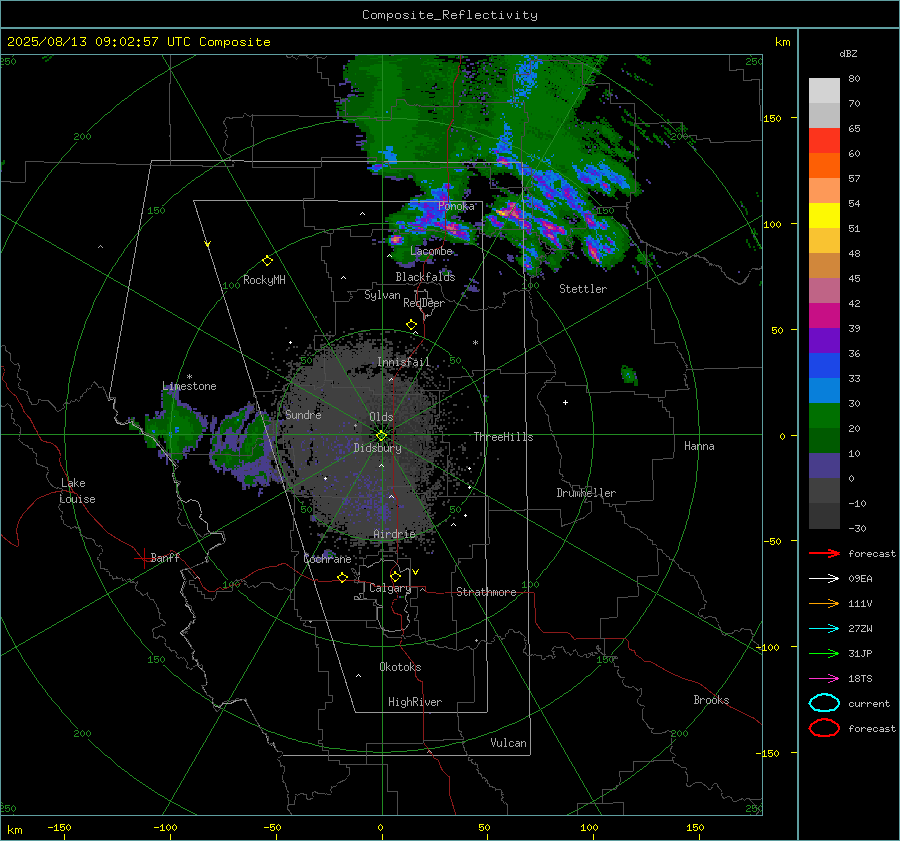Click the ThreeHills label
The image size is (900, 841).
(x=503, y=437)
